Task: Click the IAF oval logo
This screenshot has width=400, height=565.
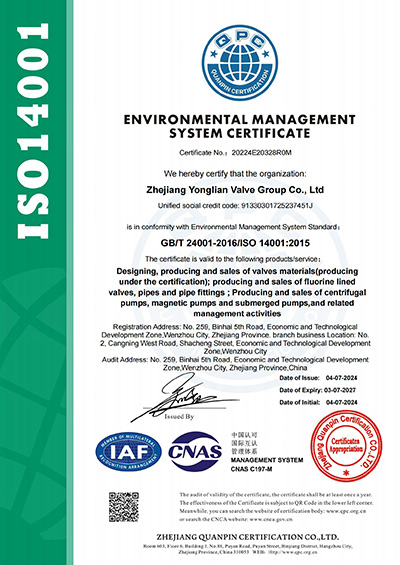Action: pyautogui.click(x=128, y=451)
